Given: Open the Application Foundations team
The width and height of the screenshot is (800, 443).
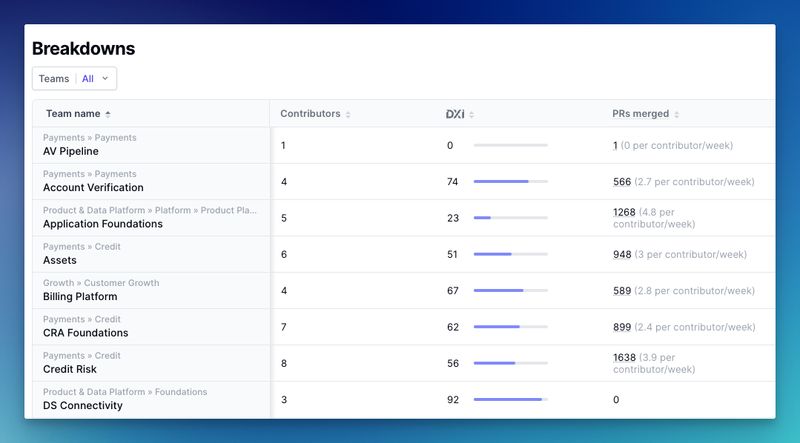Looking at the screenshot, I should [x=103, y=224].
